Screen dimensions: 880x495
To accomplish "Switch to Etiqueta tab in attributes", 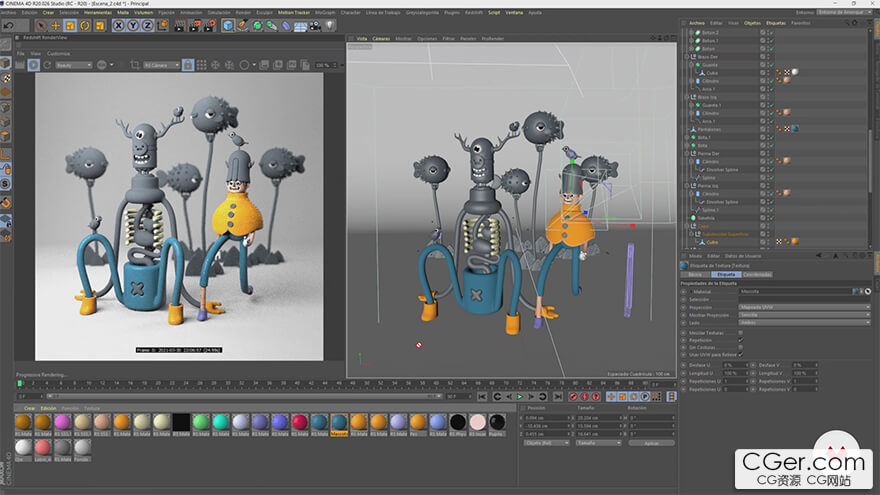I will point(726,274).
